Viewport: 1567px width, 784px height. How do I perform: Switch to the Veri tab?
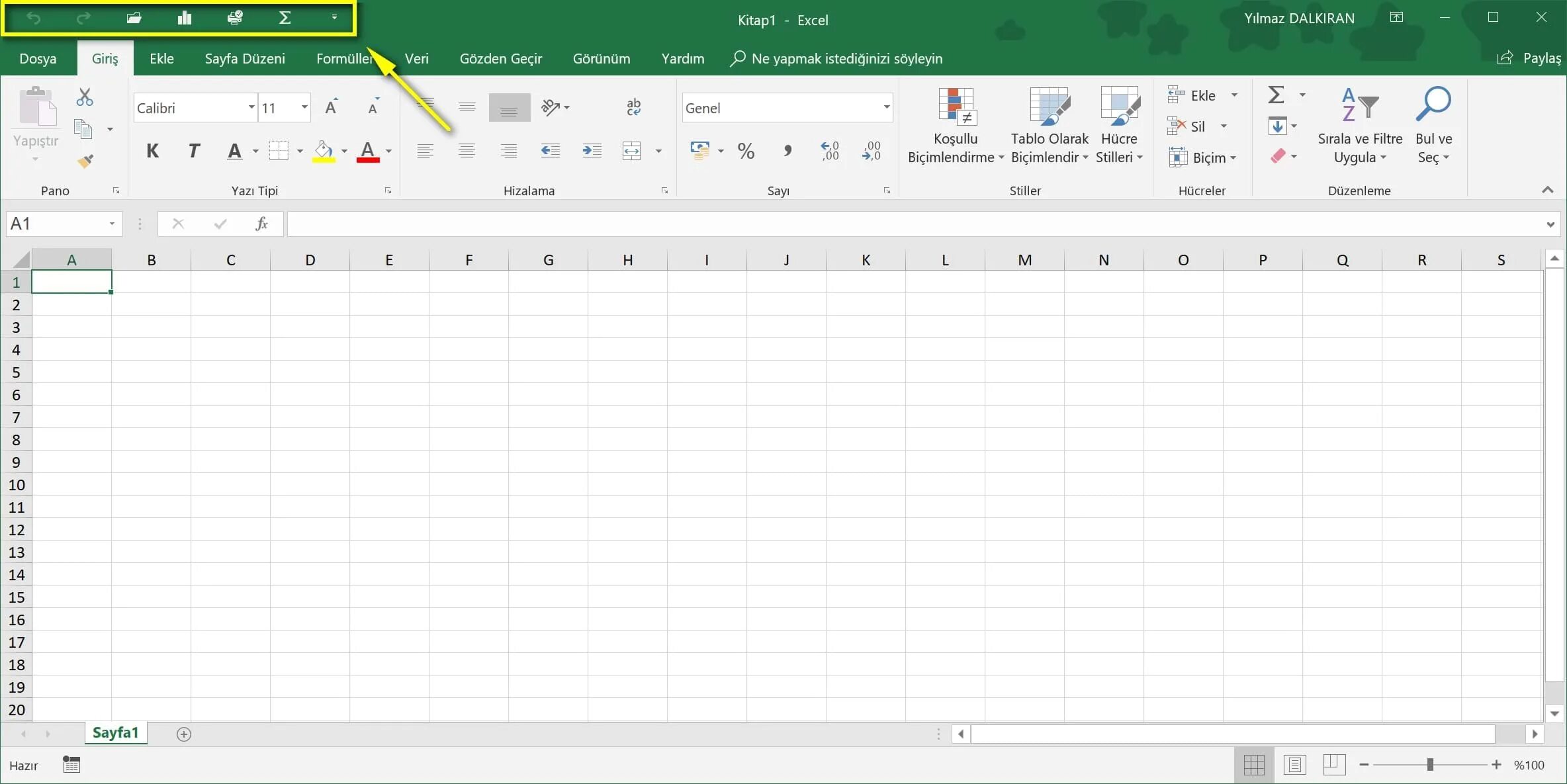click(x=416, y=58)
